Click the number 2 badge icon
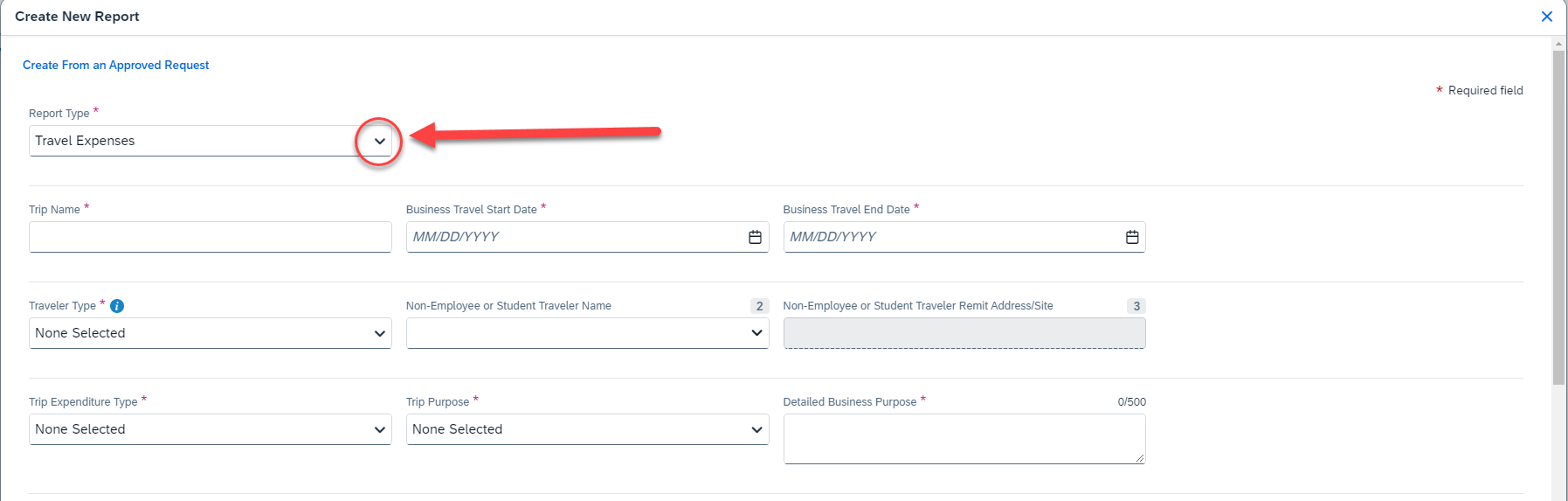The image size is (1568, 501). coord(759,306)
